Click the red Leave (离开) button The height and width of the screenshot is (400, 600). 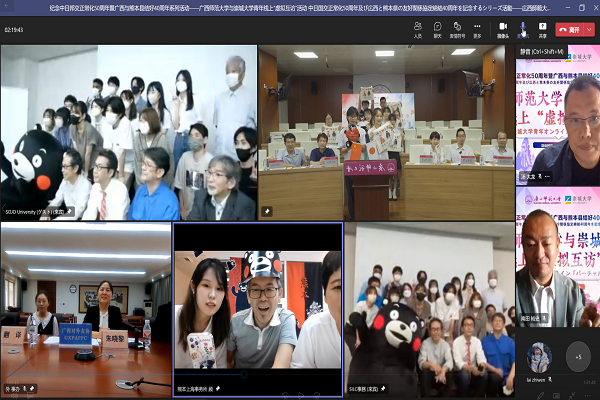[571, 30]
